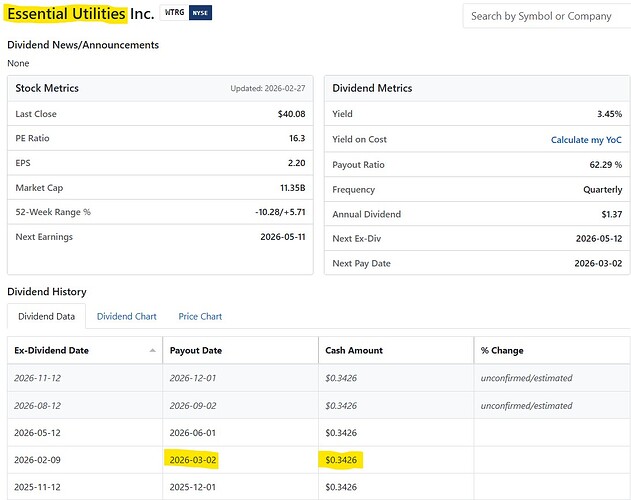Screen dimensions: 631x500
Task: Click the NYSE exchange badge
Action: pos(200,14)
